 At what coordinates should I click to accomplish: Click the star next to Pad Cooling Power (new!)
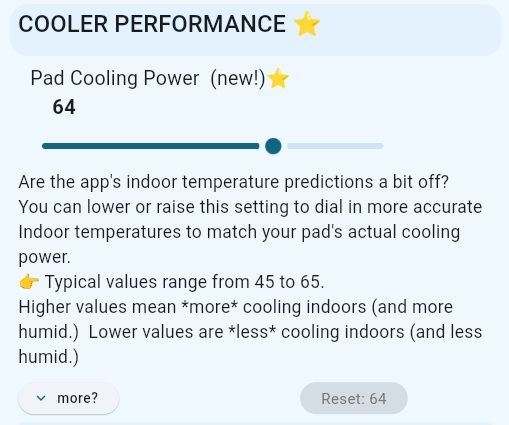278,78
